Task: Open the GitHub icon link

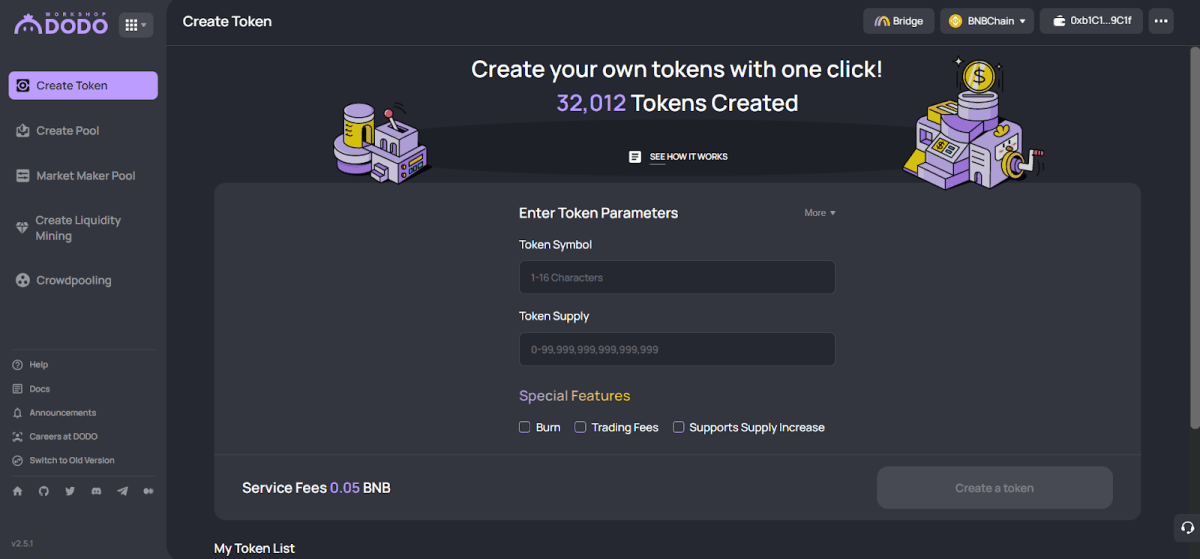Action: pyautogui.click(x=43, y=491)
